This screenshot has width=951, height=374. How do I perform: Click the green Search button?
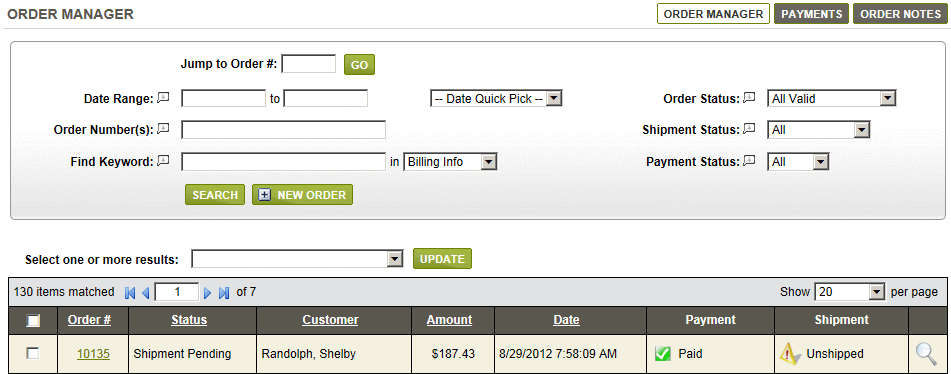click(x=215, y=195)
